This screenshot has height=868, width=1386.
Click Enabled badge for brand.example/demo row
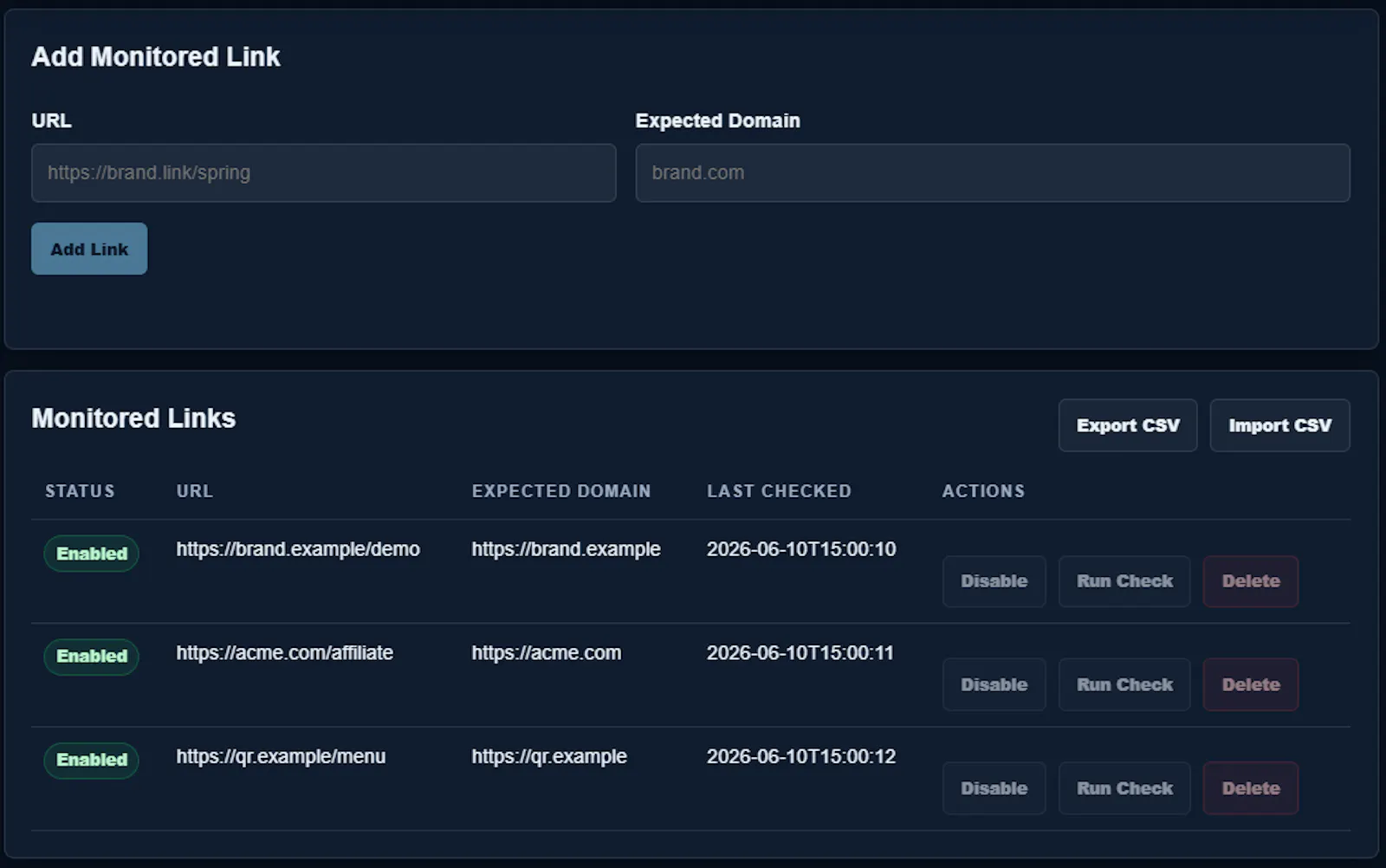[x=92, y=554]
